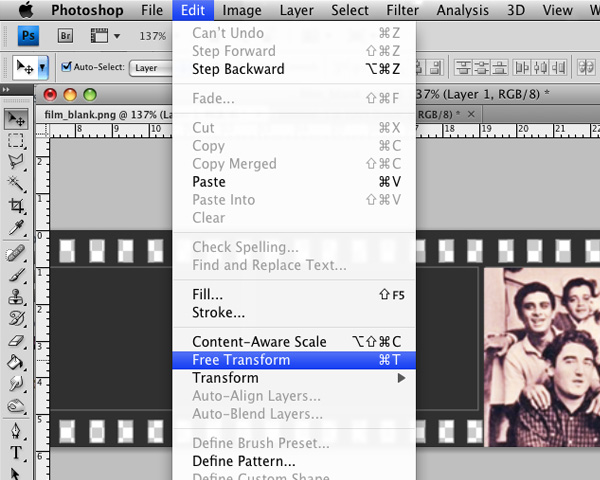Choose the Magic Wand tool

tap(16, 183)
